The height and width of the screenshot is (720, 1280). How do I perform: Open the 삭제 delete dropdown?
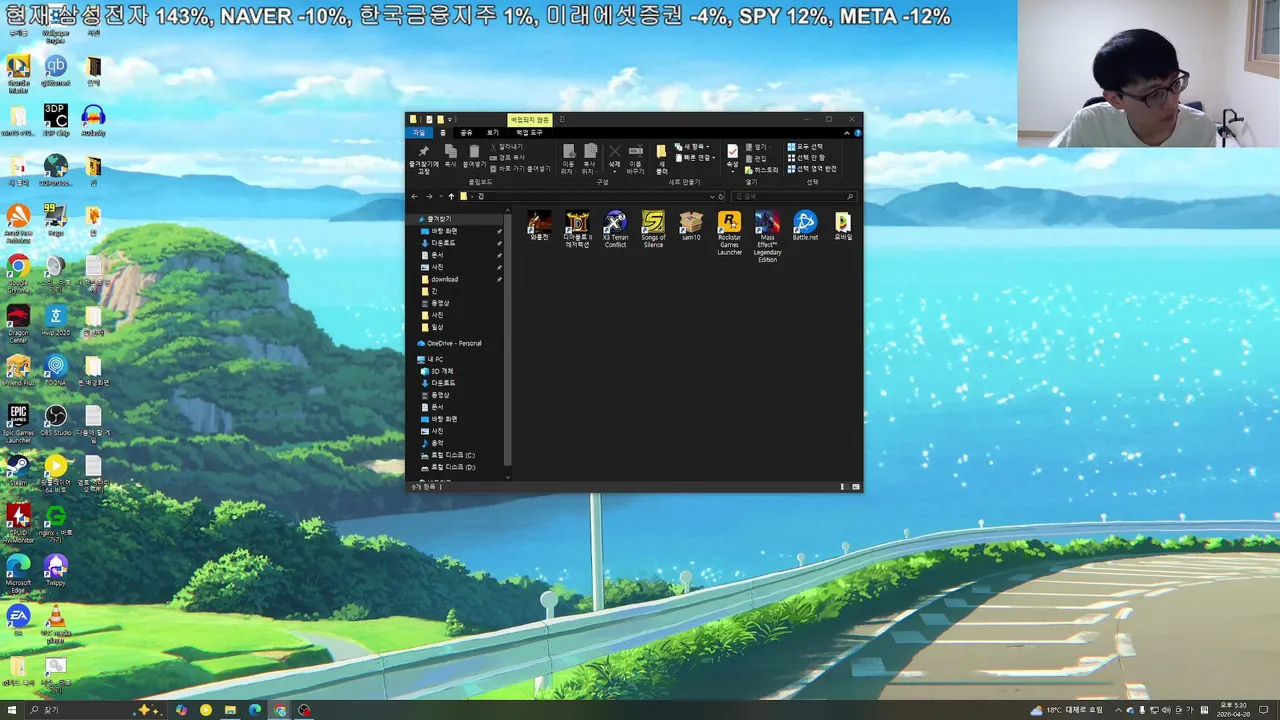click(614, 159)
